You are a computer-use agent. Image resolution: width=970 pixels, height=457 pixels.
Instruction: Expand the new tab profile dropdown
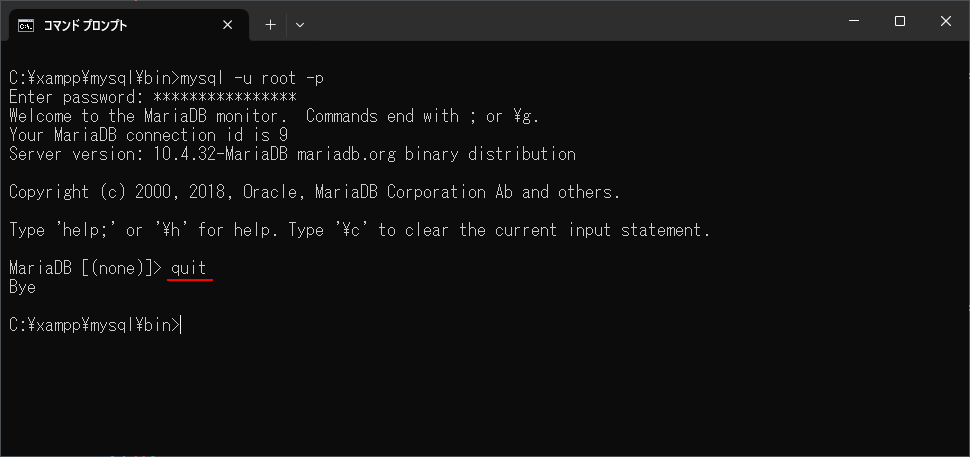(x=300, y=25)
